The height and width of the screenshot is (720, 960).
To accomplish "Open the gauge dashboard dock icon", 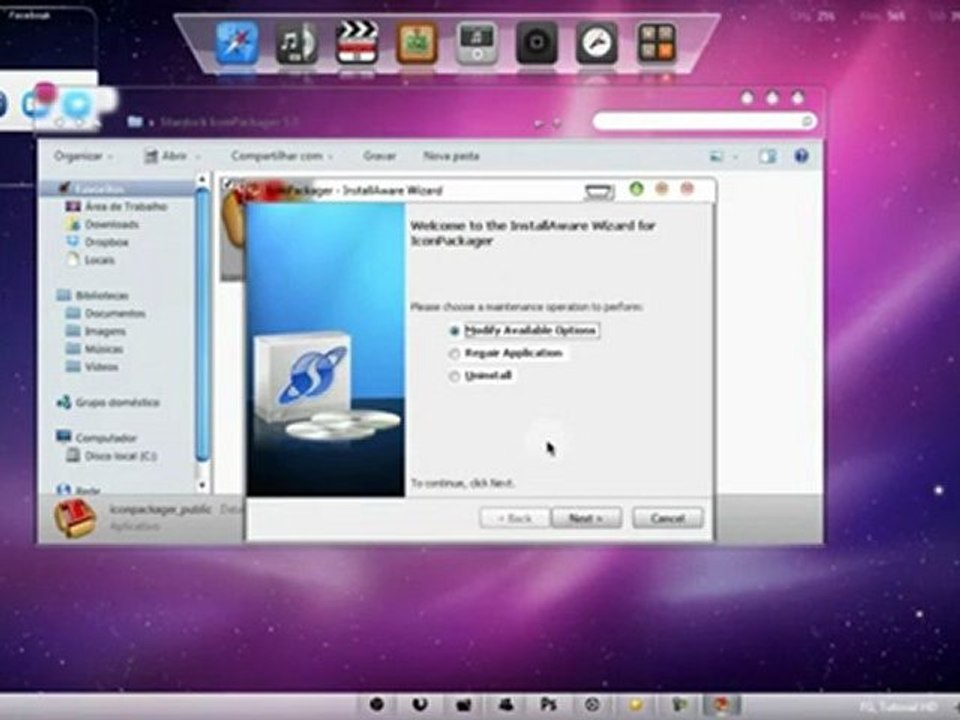I will [596, 43].
